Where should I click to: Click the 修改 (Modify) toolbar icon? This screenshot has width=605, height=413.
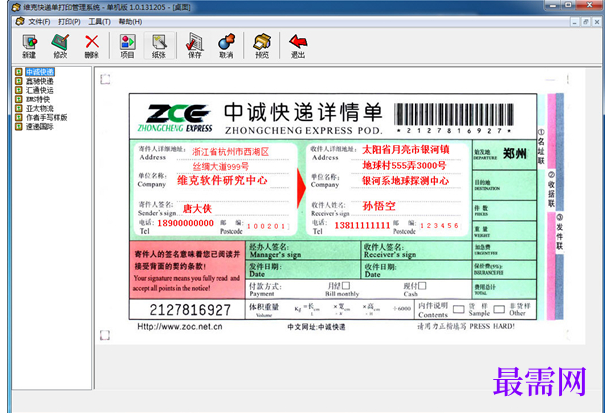(x=60, y=46)
